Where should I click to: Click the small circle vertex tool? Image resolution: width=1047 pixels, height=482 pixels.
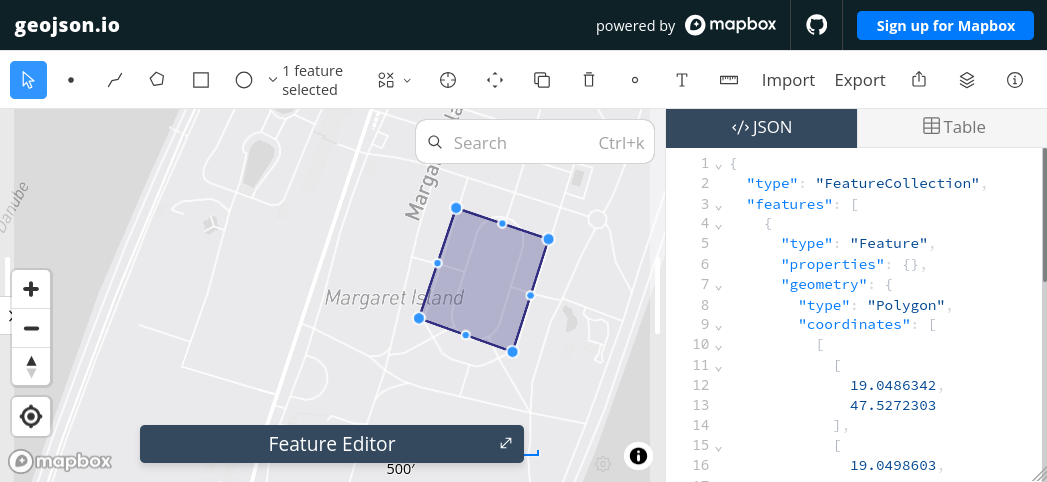[x=635, y=80]
